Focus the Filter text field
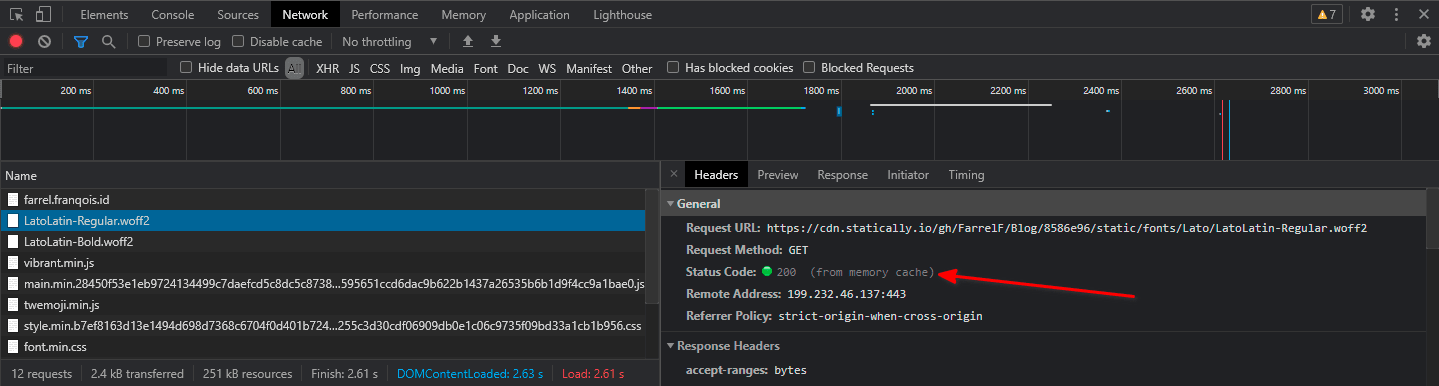The image size is (1439, 386). click(86, 68)
